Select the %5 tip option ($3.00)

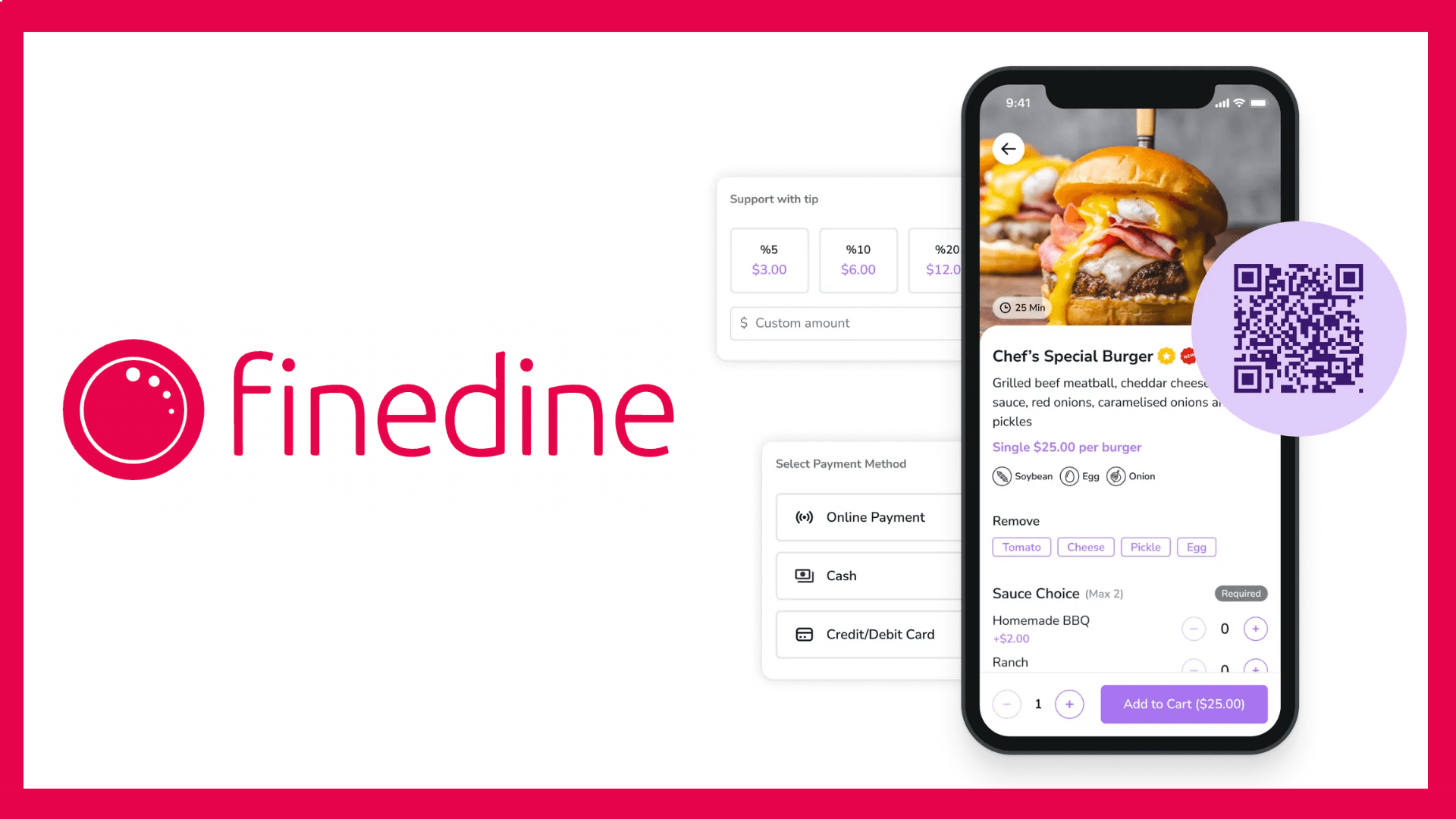pos(769,259)
